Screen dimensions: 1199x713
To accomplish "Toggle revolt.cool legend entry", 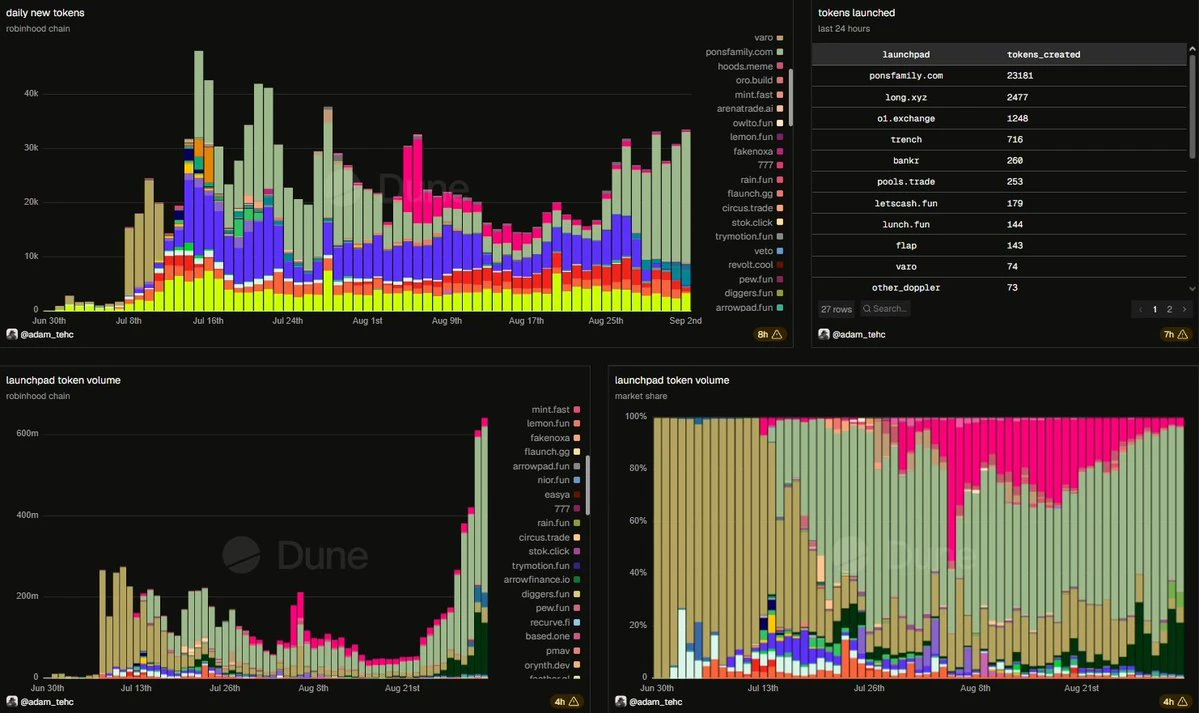I will click(x=755, y=265).
